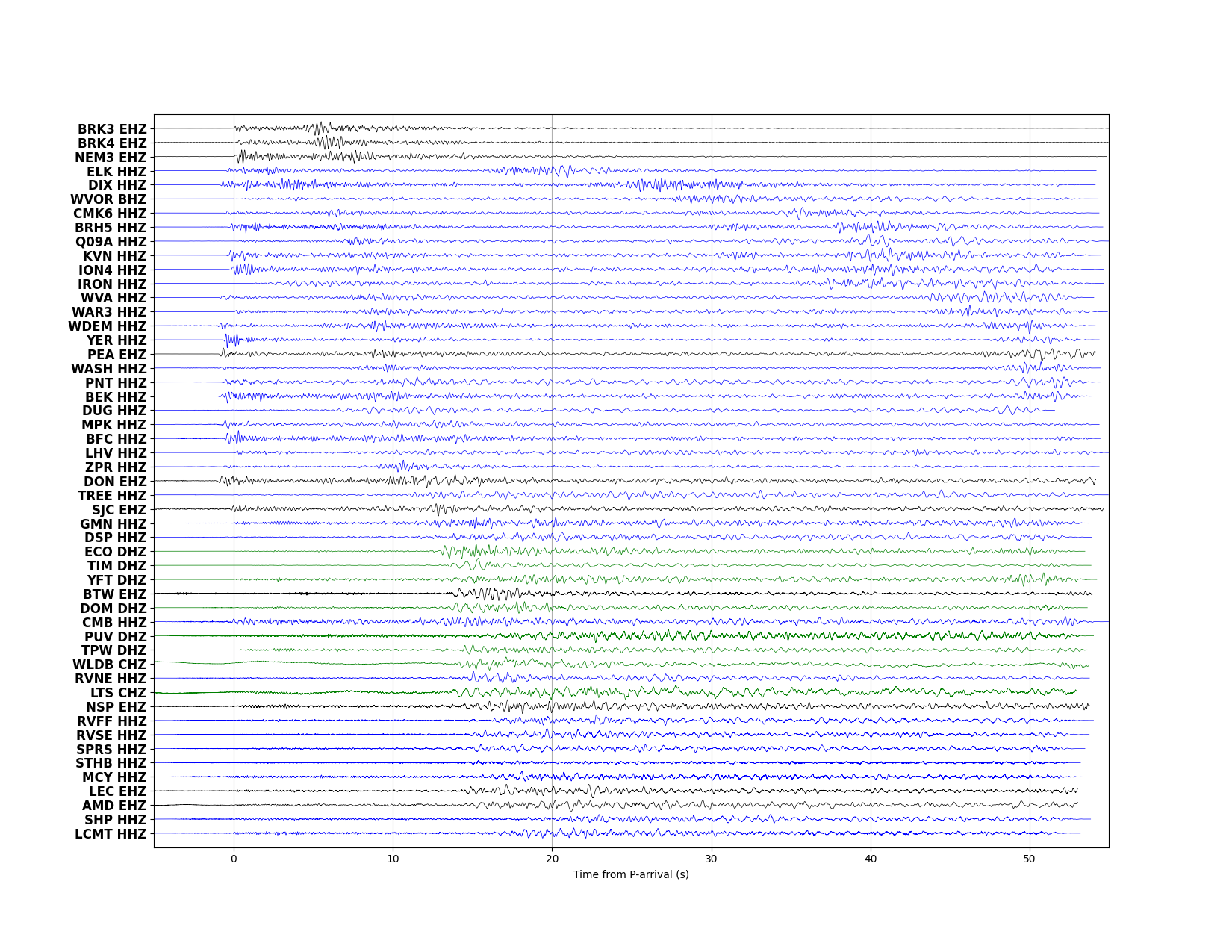Image resolution: width=1232 pixels, height=952 pixels.
Task: Select the BTW EHZ station label
Action: [114, 594]
